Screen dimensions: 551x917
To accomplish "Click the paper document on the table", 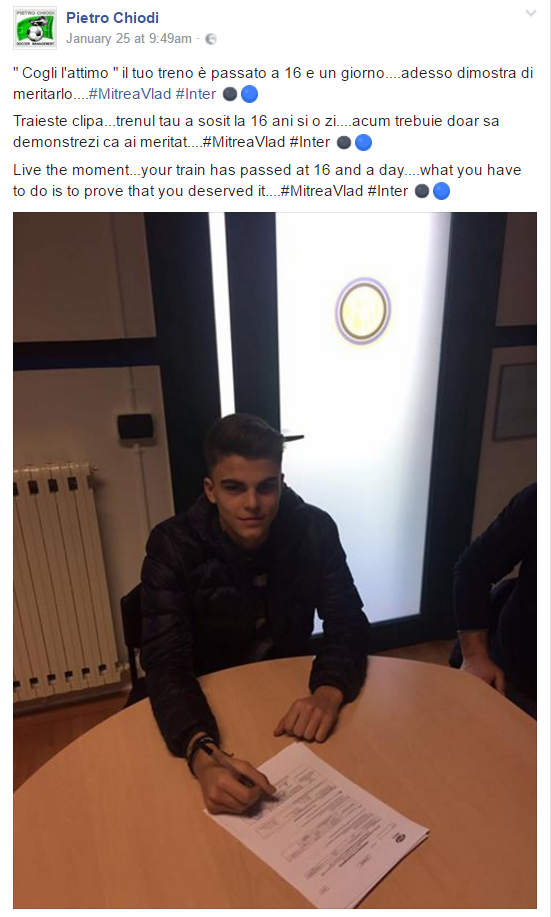I will (316, 824).
